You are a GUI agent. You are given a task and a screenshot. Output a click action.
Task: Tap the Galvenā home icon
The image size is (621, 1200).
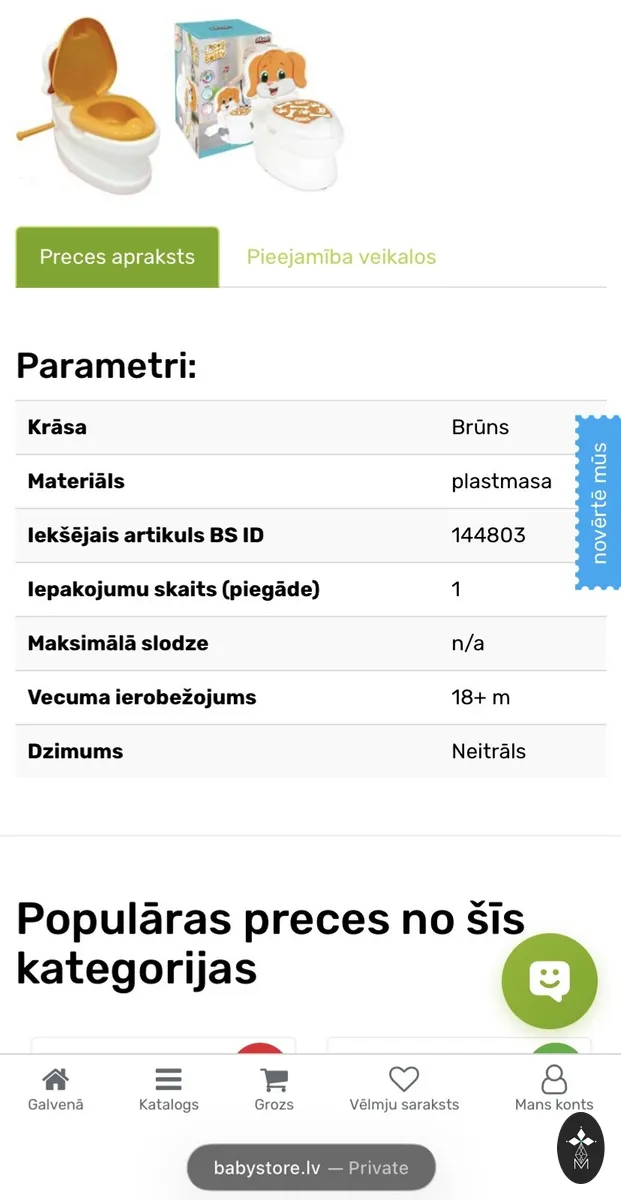point(55,1080)
